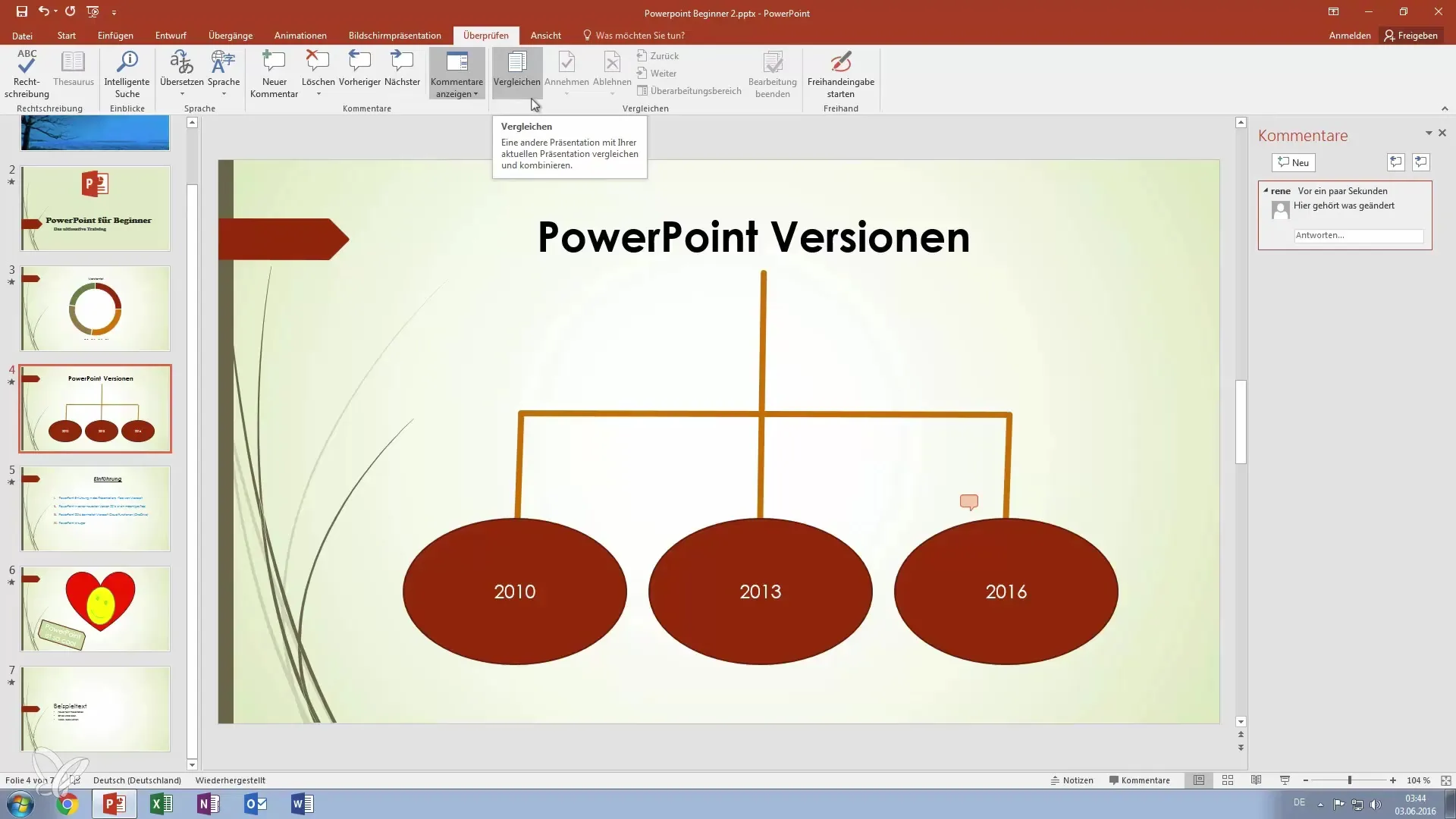
Task: Start spell check with Rechtschreibung
Action: [27, 74]
